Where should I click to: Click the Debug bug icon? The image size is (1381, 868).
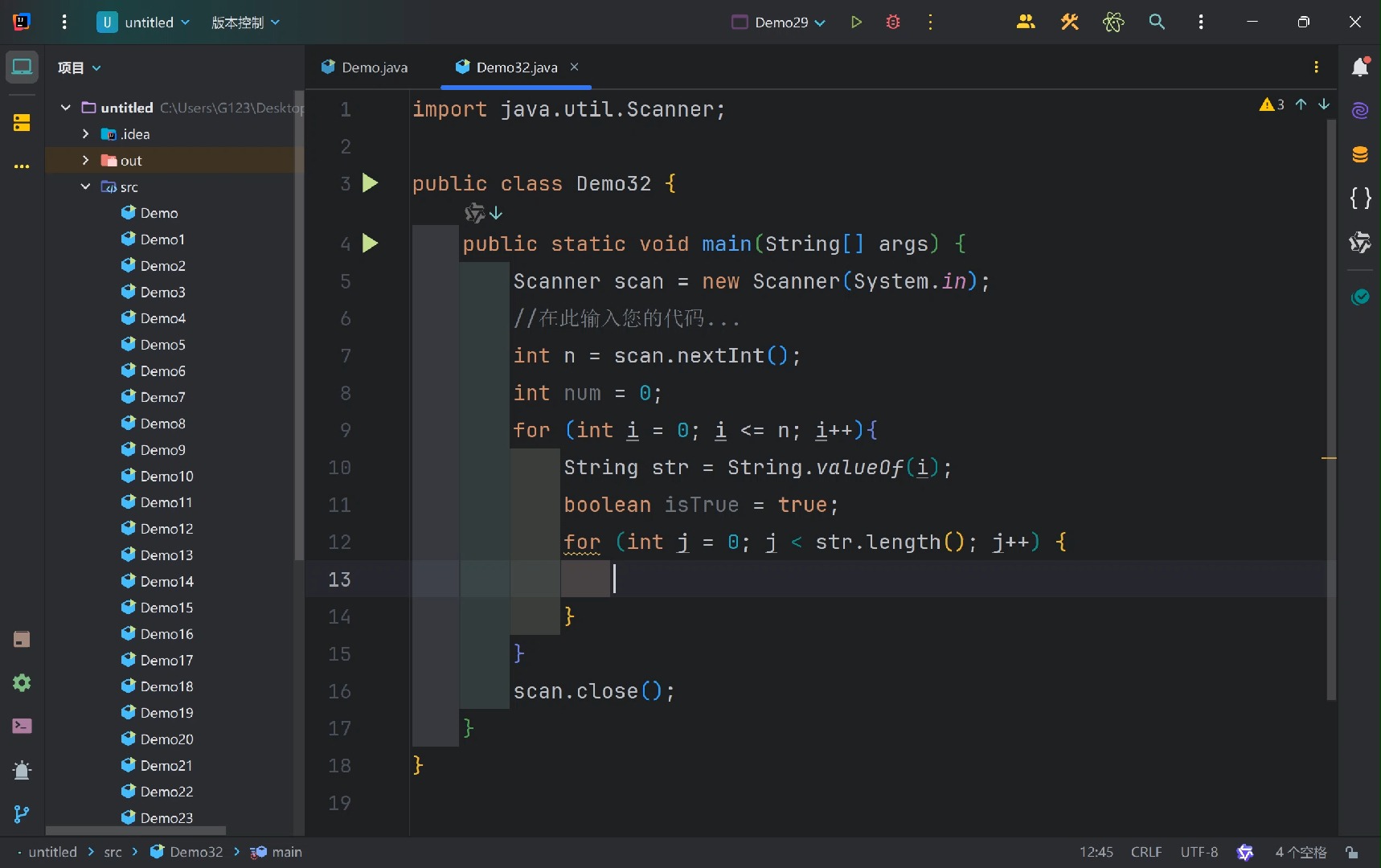[893, 23]
